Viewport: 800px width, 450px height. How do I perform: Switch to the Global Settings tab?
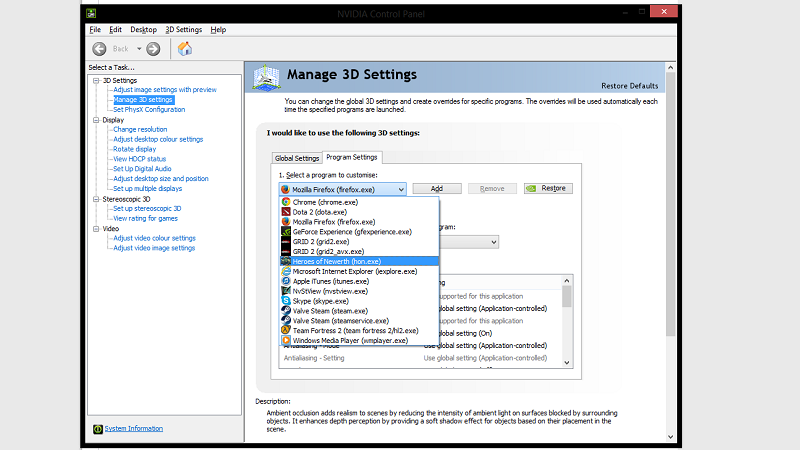pyautogui.click(x=297, y=158)
